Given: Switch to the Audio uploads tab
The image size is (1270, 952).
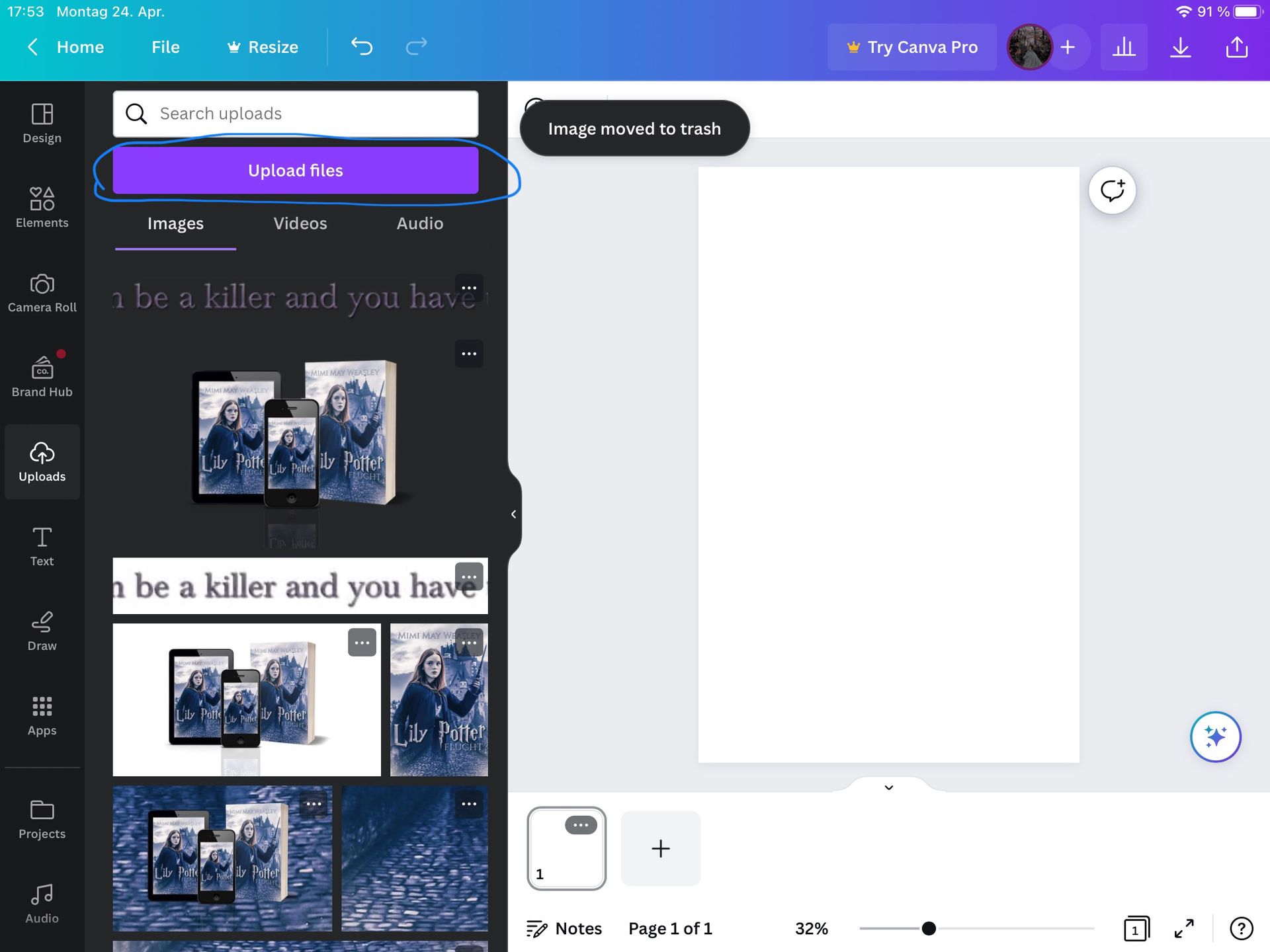Looking at the screenshot, I should (420, 223).
